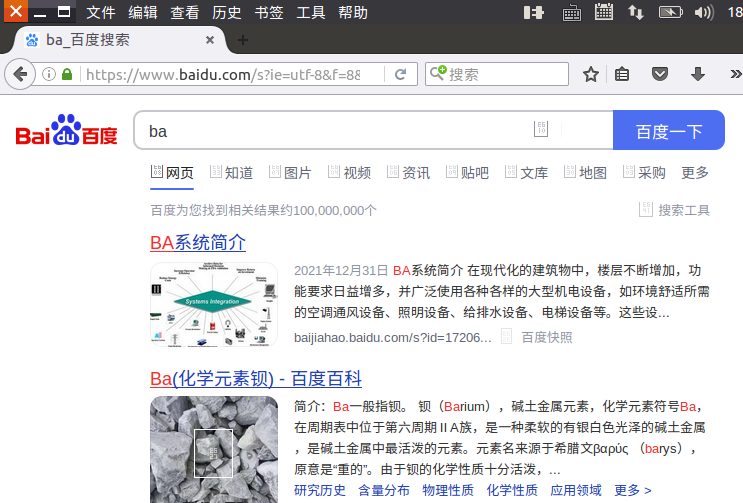Switch to the 视频 tab
The height and width of the screenshot is (503, 743).
pos(349,173)
